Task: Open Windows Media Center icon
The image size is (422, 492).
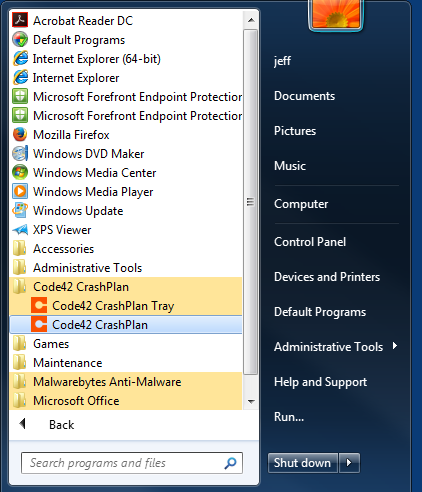Action: pos(20,172)
